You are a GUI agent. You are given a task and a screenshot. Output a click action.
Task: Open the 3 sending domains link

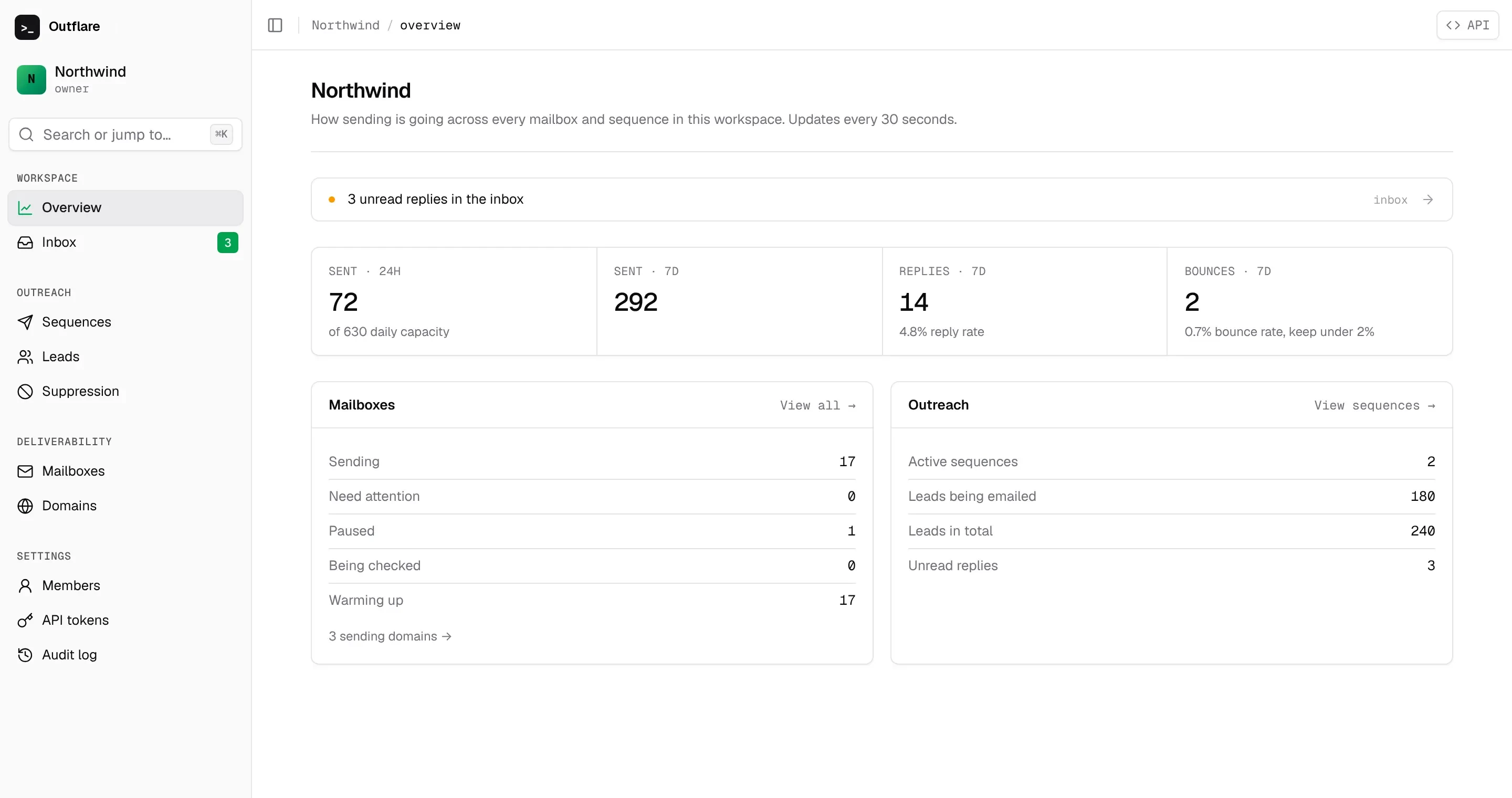(390, 636)
